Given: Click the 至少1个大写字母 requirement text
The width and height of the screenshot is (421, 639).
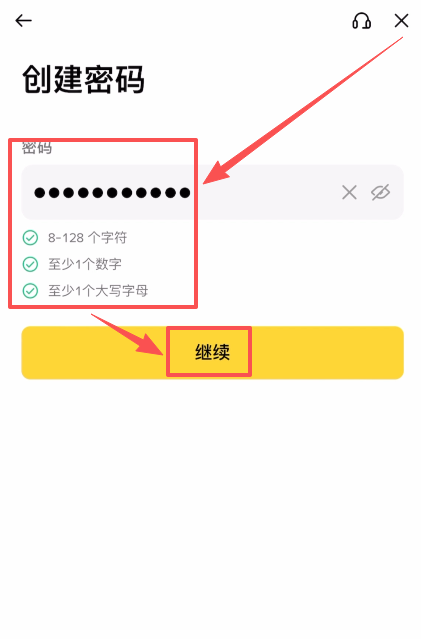Looking at the screenshot, I should click(x=98, y=291).
